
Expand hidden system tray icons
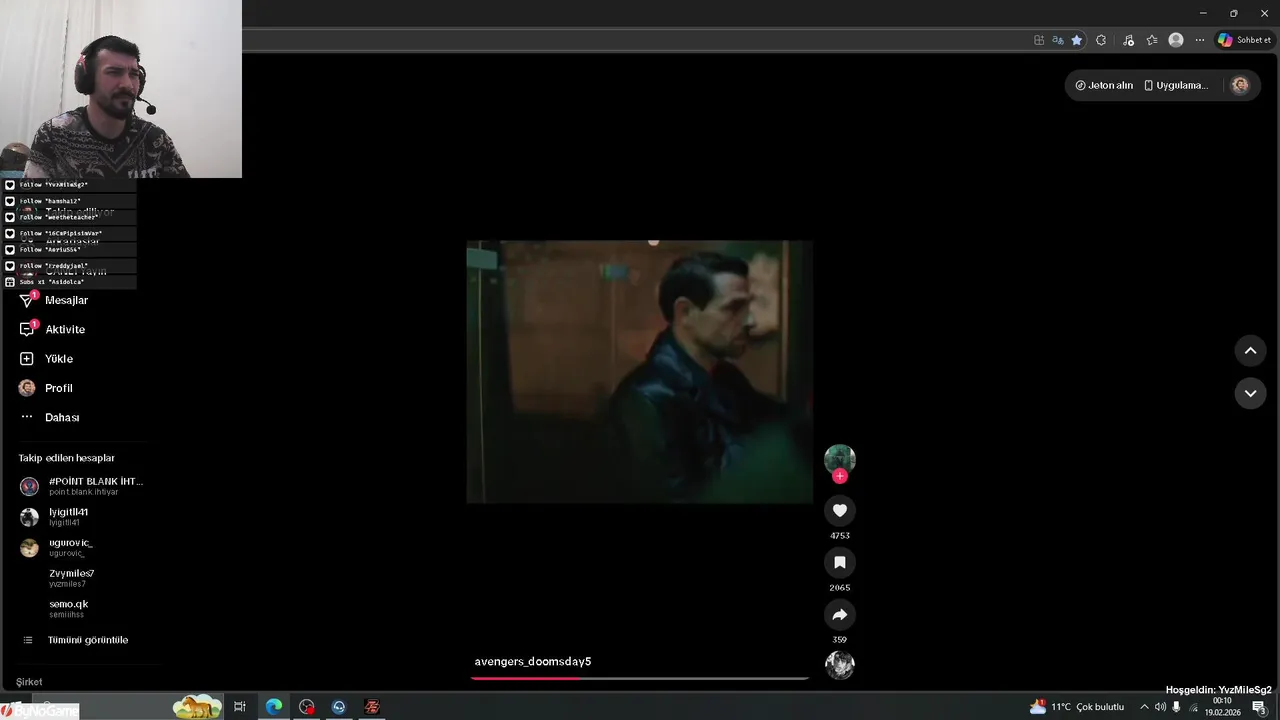[x=1144, y=707]
